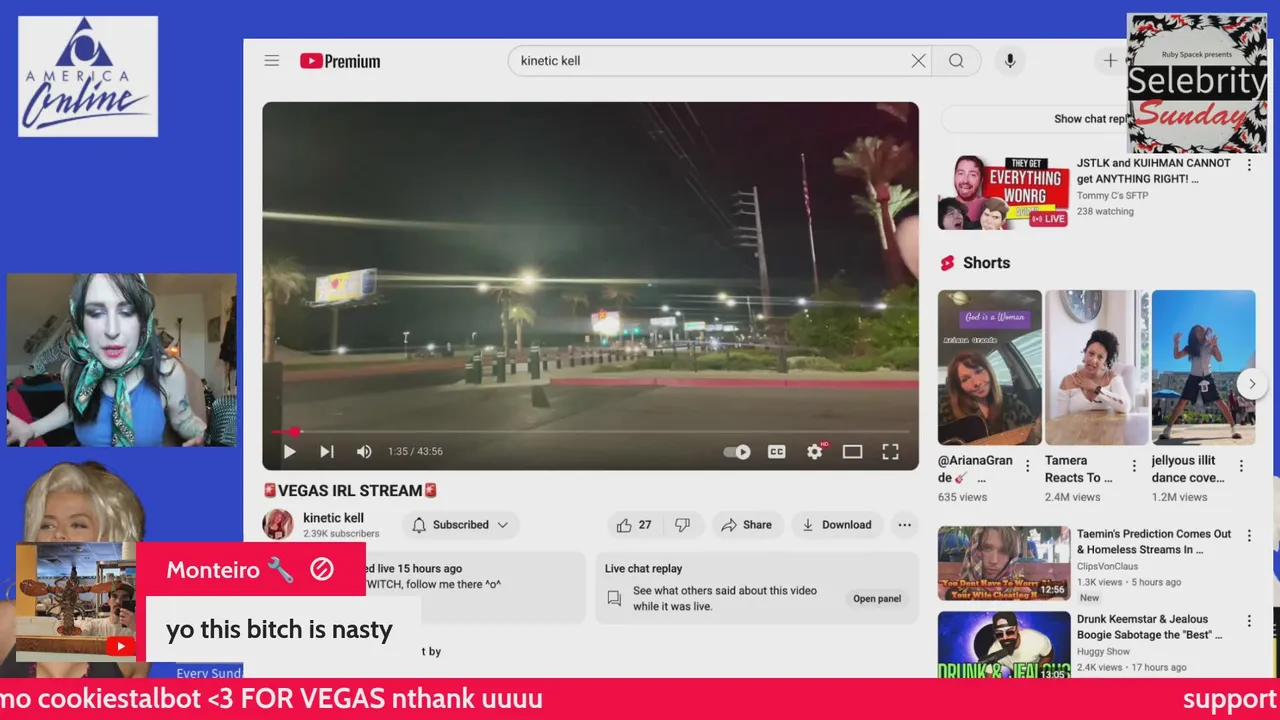Open the Tamera Reacts To short thumbnail
Screen dimensions: 1280x720
(x=1097, y=367)
